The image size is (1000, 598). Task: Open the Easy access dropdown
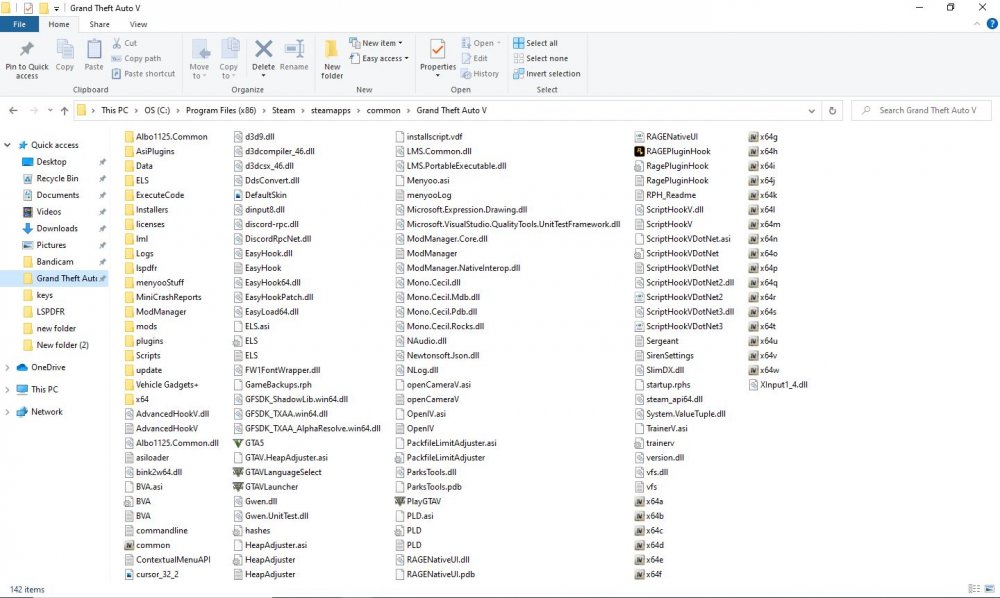[x=379, y=58]
